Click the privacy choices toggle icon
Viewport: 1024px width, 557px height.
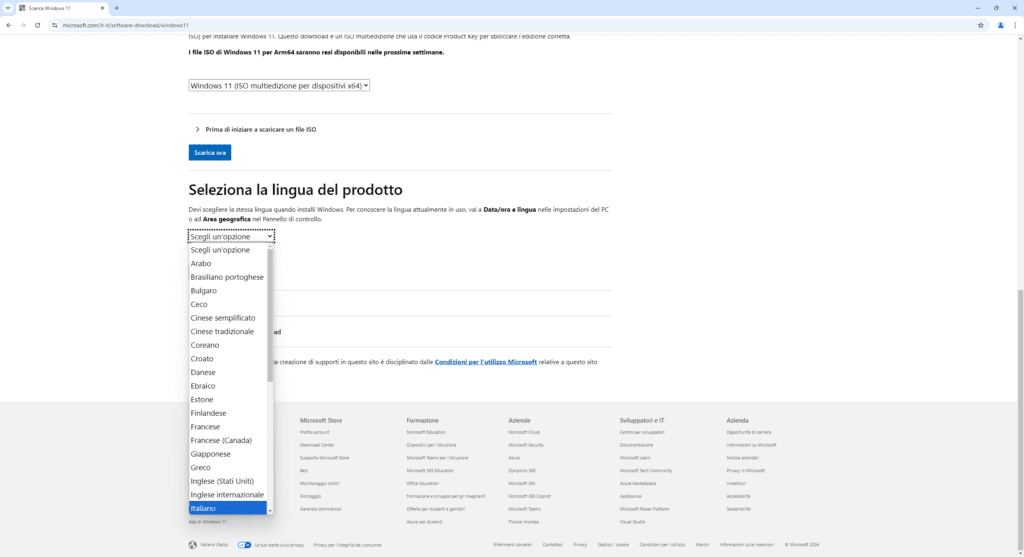point(244,545)
